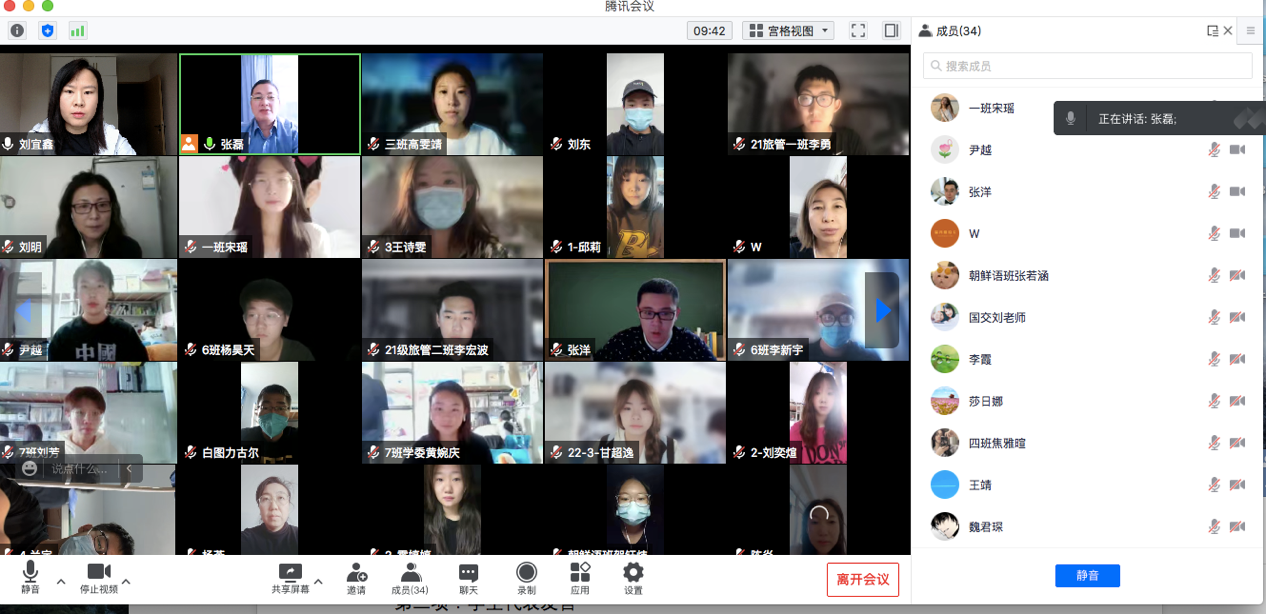Expand the options arrow beside 共享屏幕
This screenshot has width=1266, height=614.
point(318,581)
